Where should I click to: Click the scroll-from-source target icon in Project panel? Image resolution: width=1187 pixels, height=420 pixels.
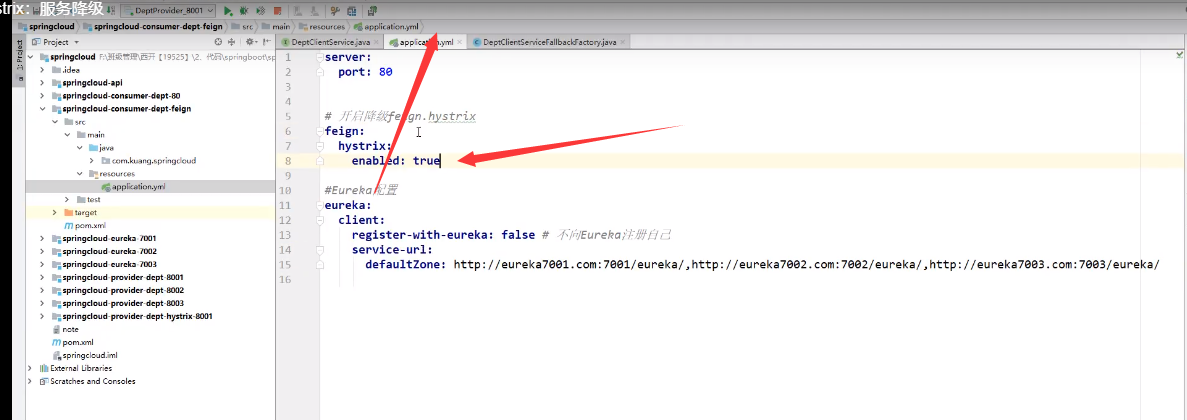click(219, 42)
